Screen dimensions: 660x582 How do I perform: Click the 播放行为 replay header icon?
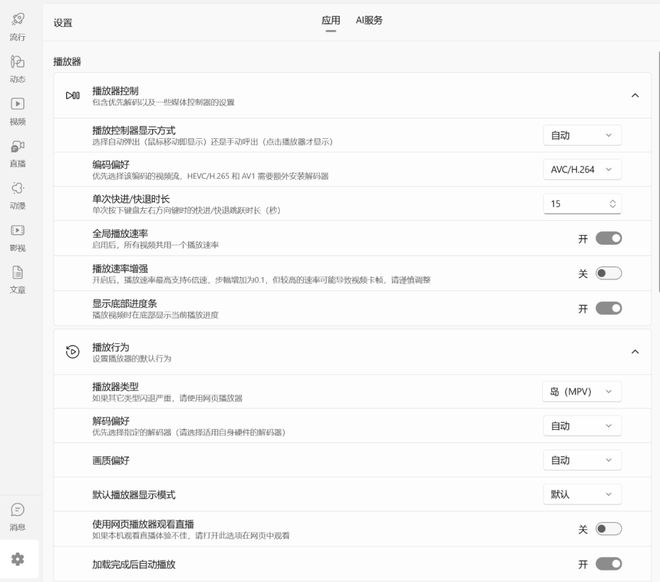72,351
